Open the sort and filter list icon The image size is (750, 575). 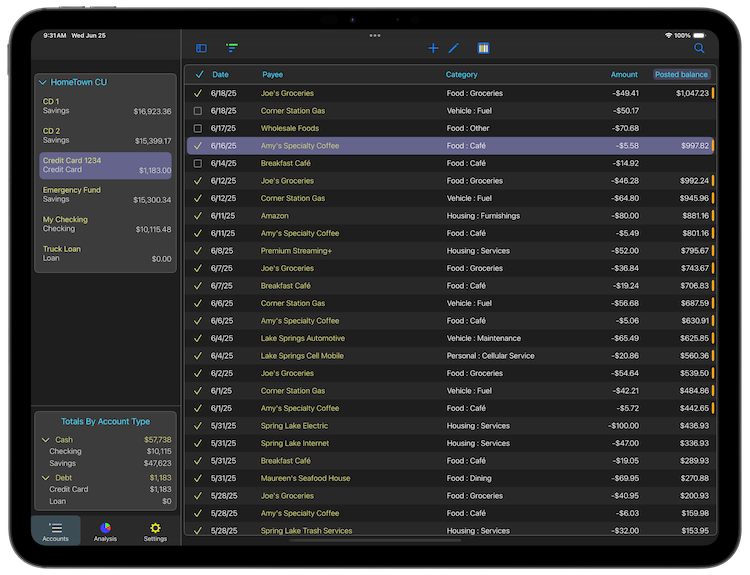[x=232, y=48]
